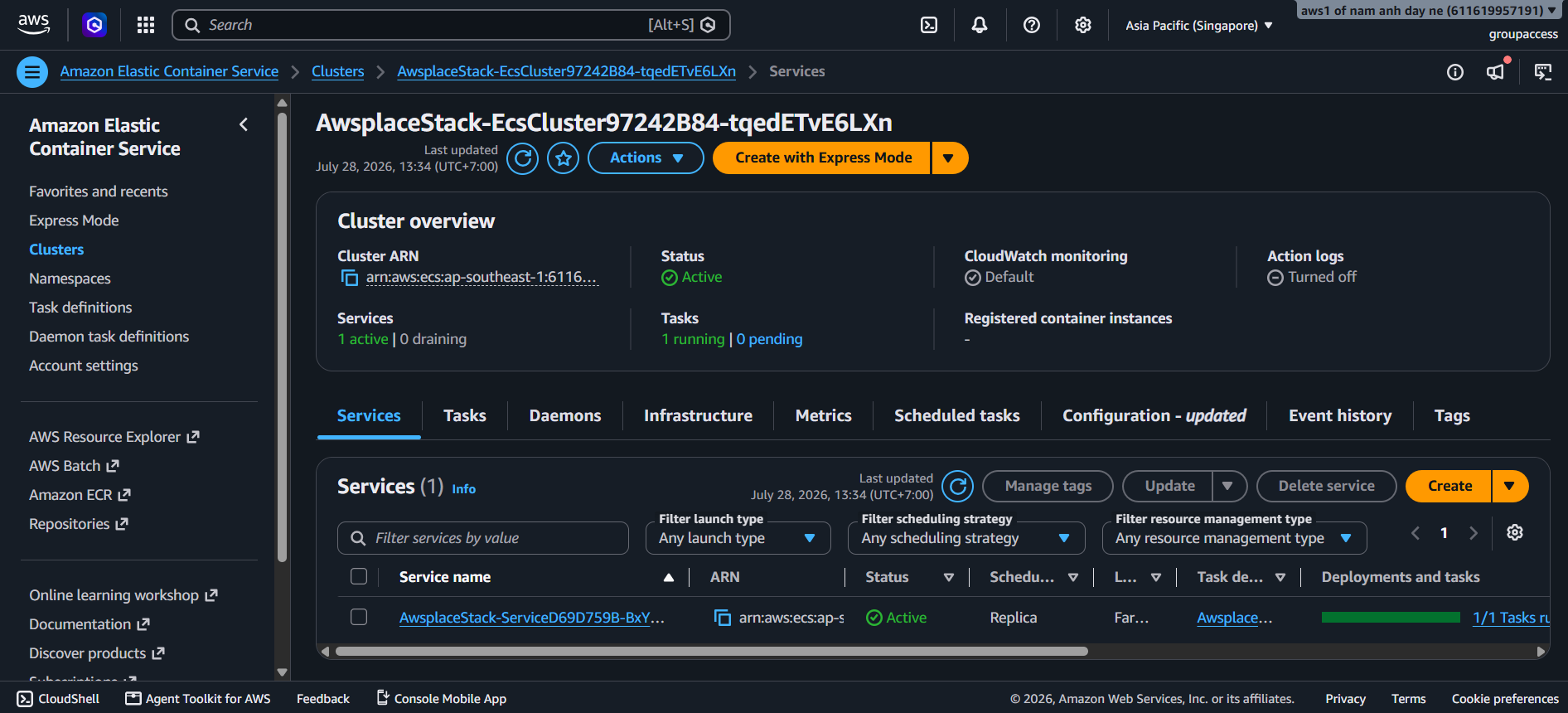The height and width of the screenshot is (713, 1568).
Task: Open the Actions dropdown
Action: [646, 158]
